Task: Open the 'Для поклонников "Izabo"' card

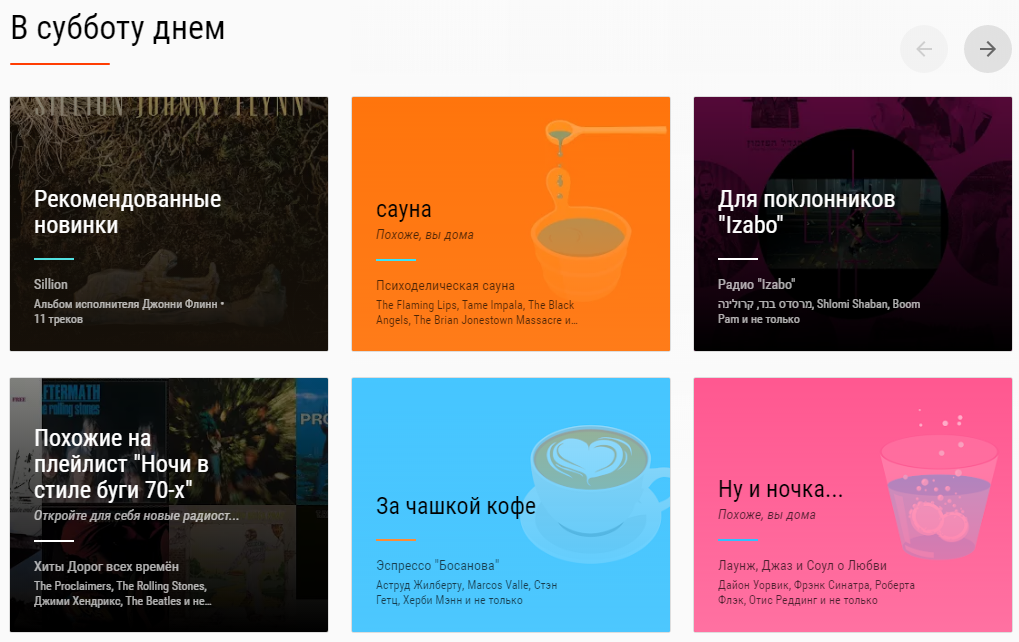Action: click(851, 224)
